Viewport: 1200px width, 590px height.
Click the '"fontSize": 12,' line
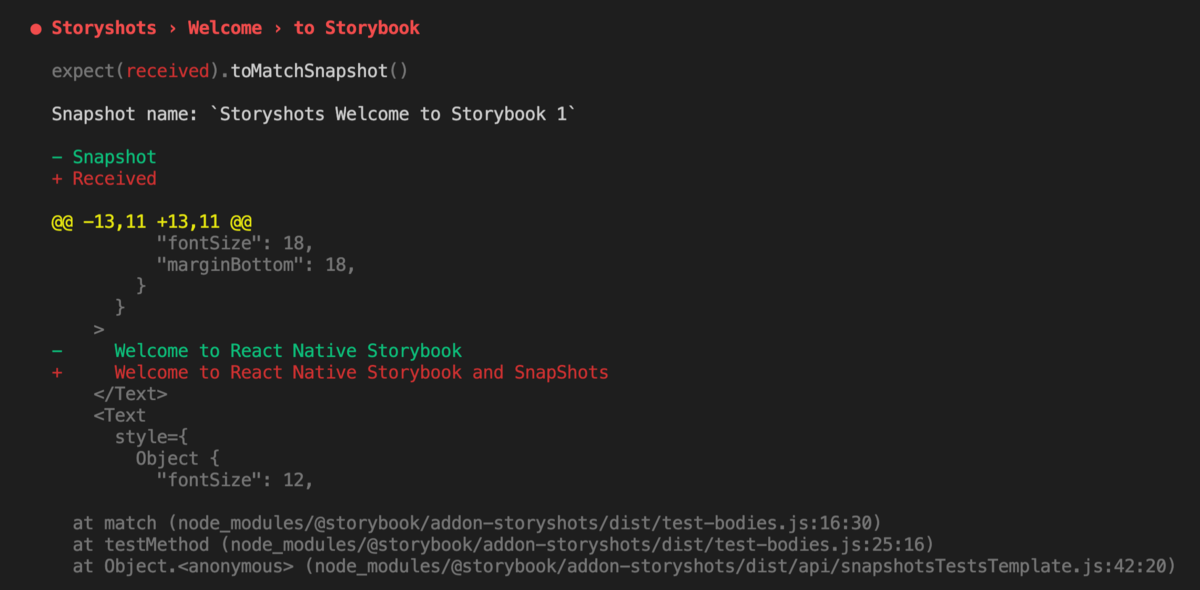(235, 480)
